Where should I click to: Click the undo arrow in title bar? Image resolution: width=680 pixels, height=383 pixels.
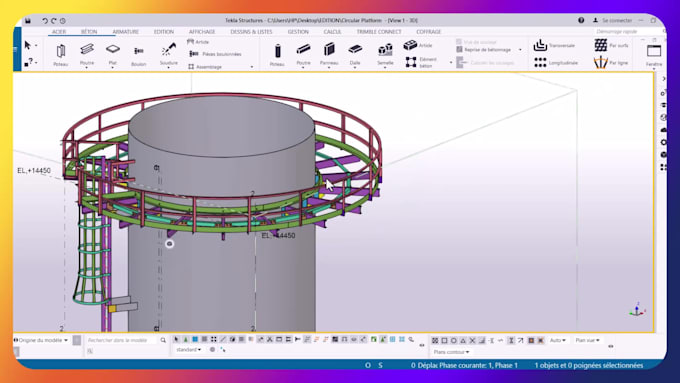click(x=45, y=20)
